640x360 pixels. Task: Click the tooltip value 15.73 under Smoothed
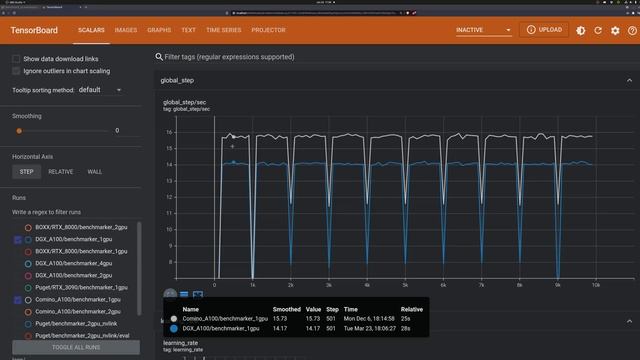280,319
